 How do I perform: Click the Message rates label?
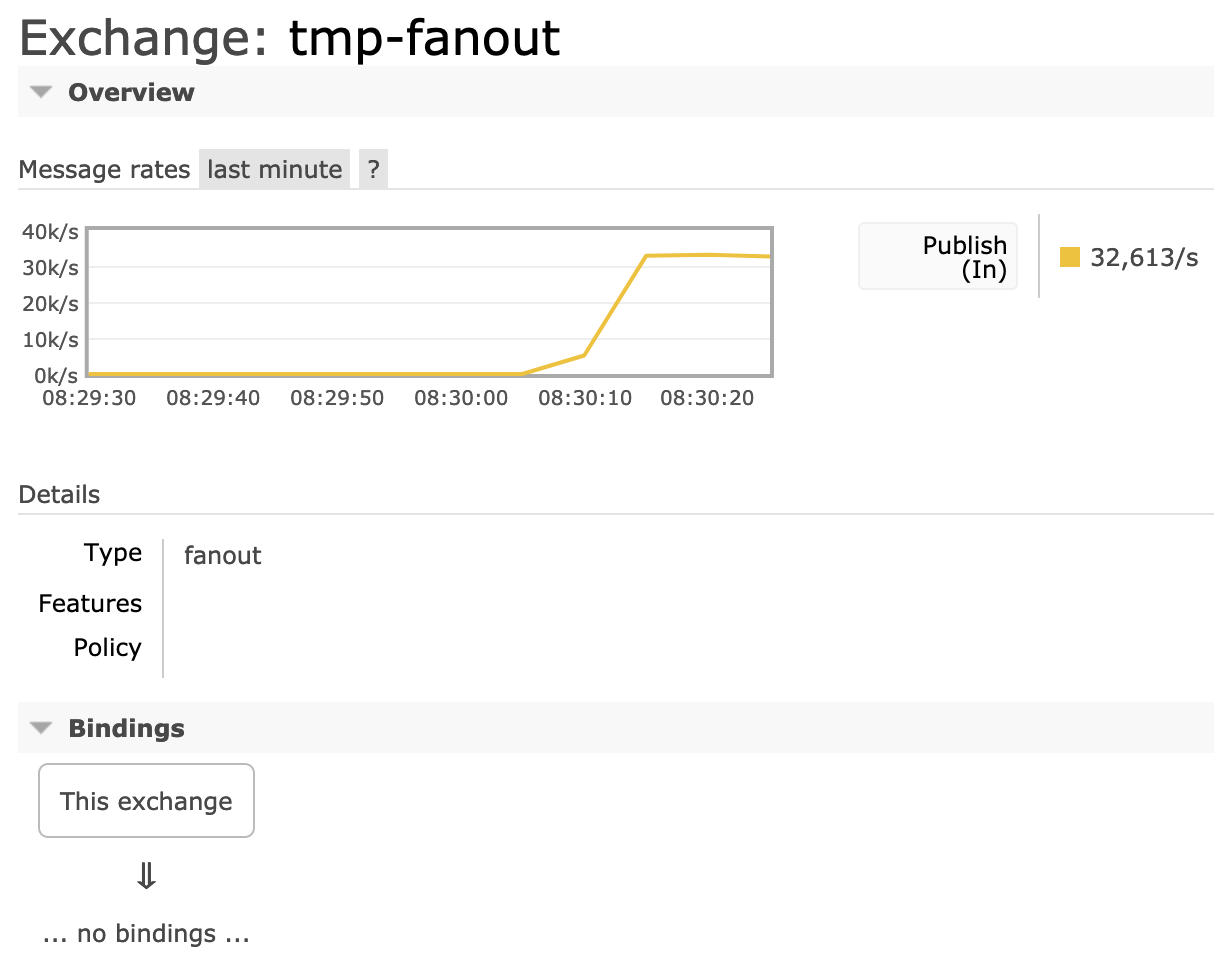pos(104,170)
